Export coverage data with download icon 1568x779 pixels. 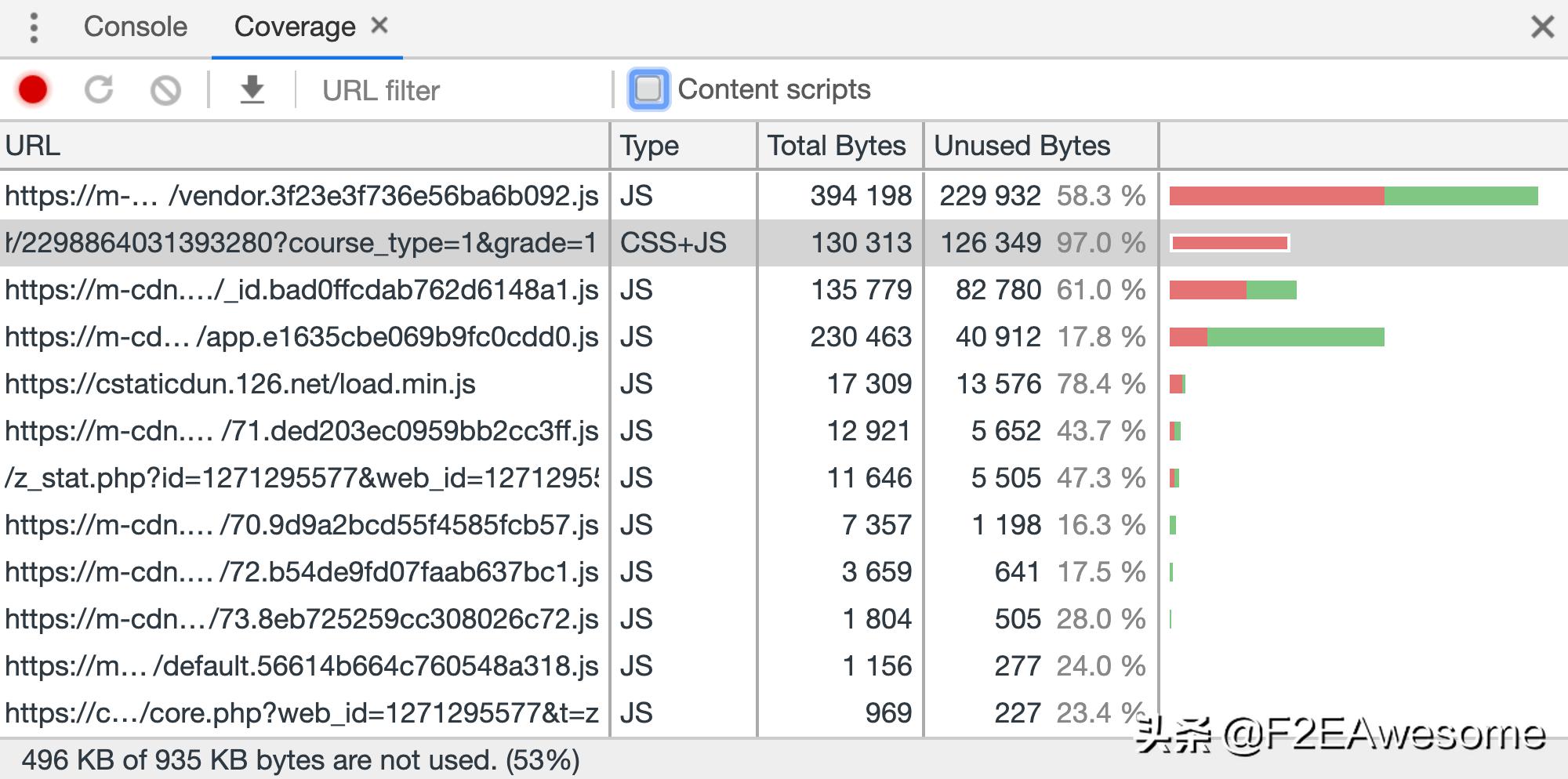pos(252,89)
